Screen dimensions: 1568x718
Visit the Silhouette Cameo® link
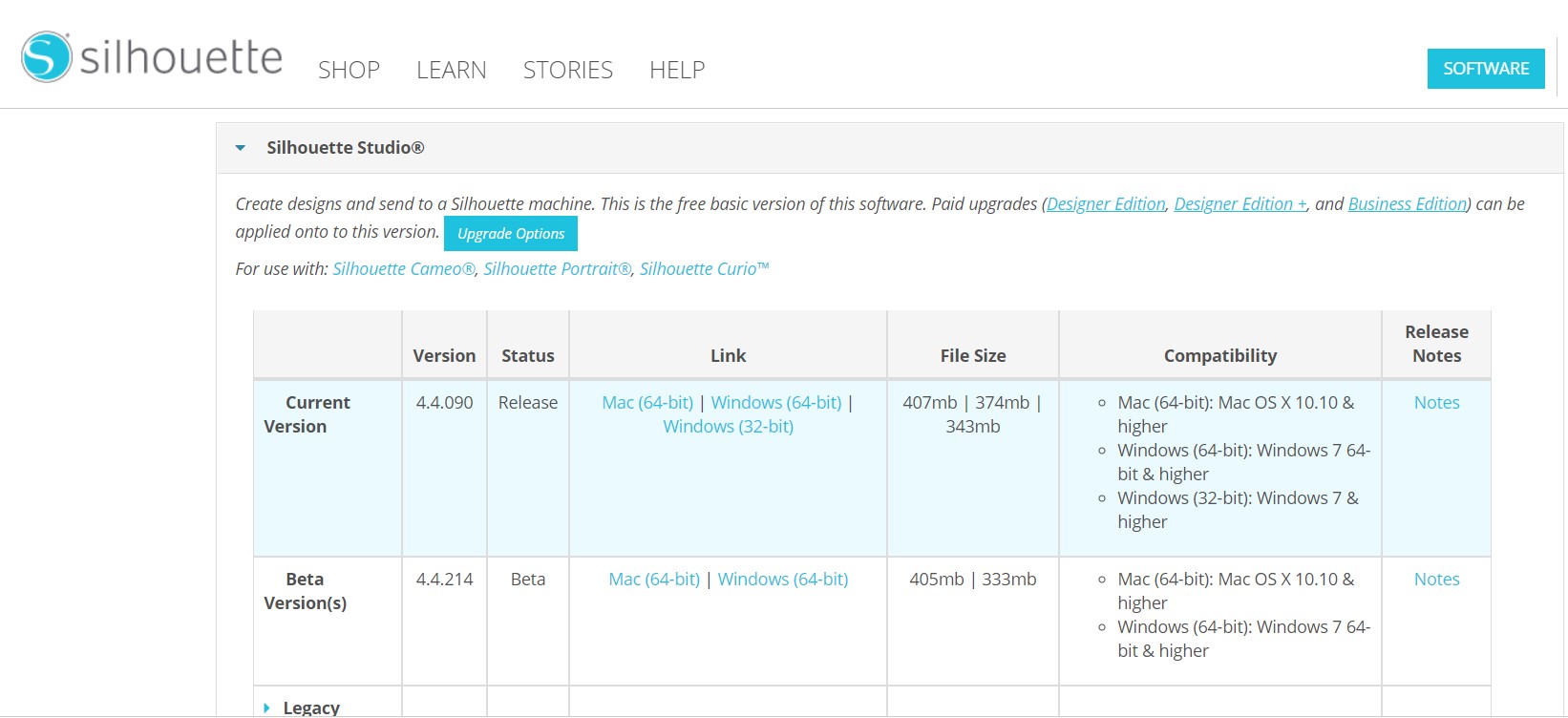point(403,269)
